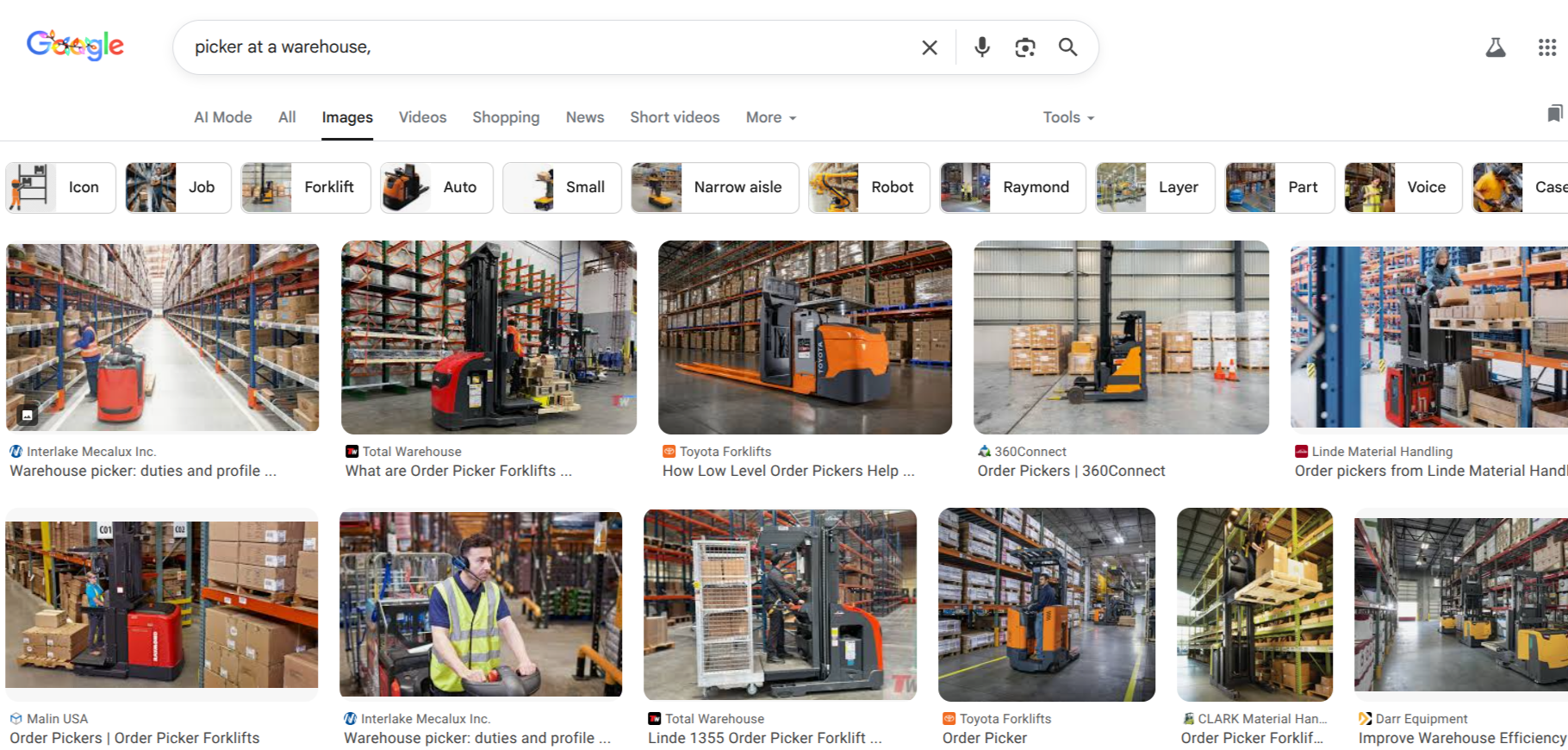1568x750 pixels.
Task: Switch to the Videos tab
Action: [x=422, y=117]
